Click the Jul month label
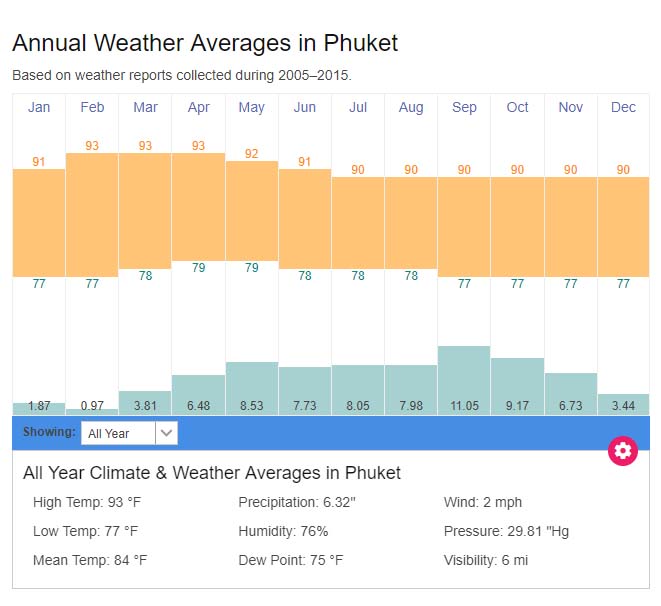661x606 pixels. pyautogui.click(x=358, y=108)
